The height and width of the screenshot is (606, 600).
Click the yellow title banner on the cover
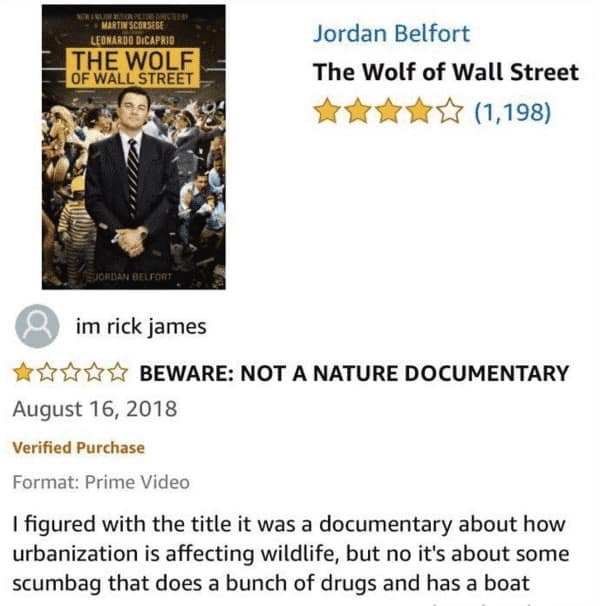click(133, 68)
